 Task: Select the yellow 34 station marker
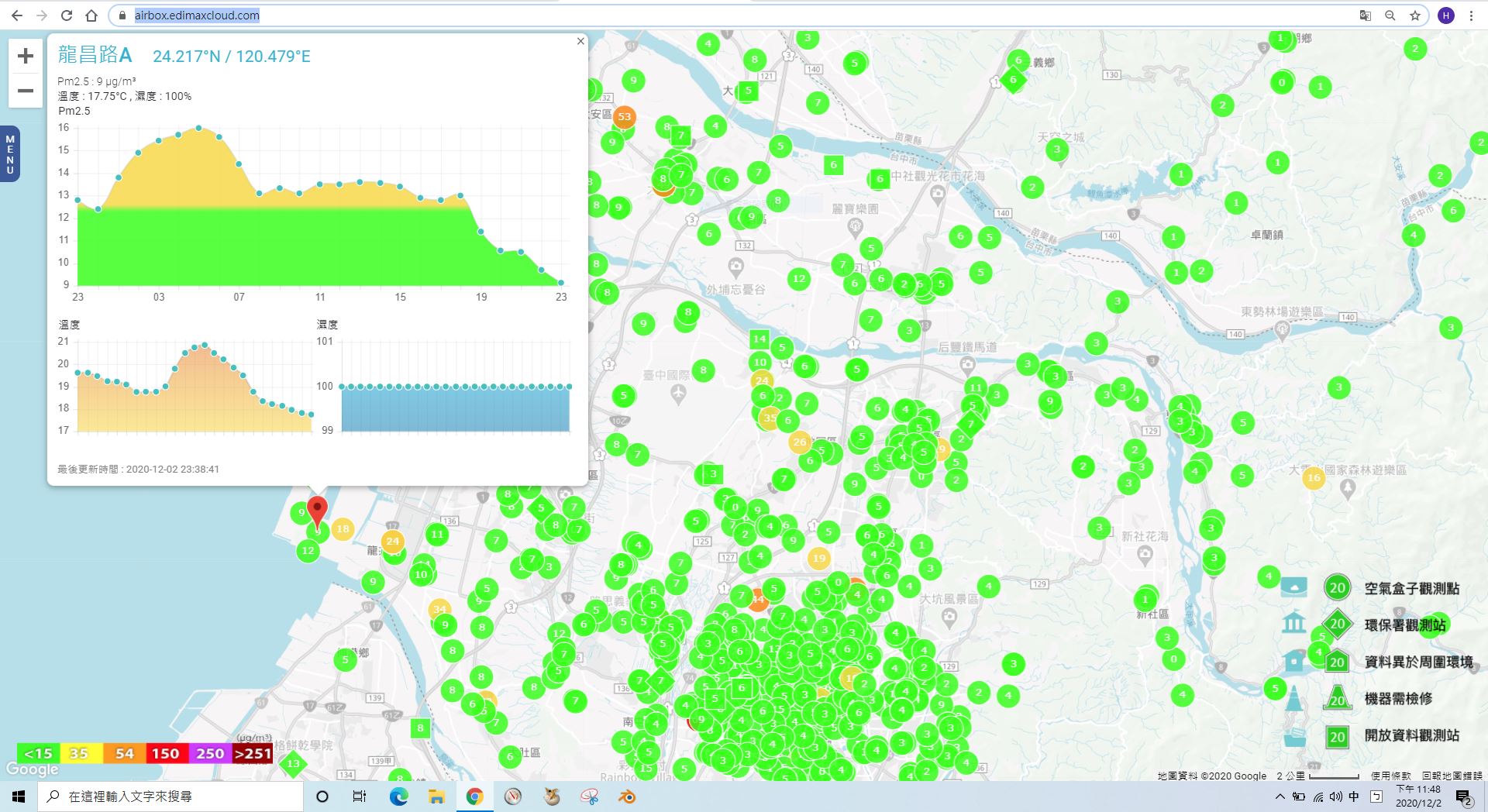(439, 609)
